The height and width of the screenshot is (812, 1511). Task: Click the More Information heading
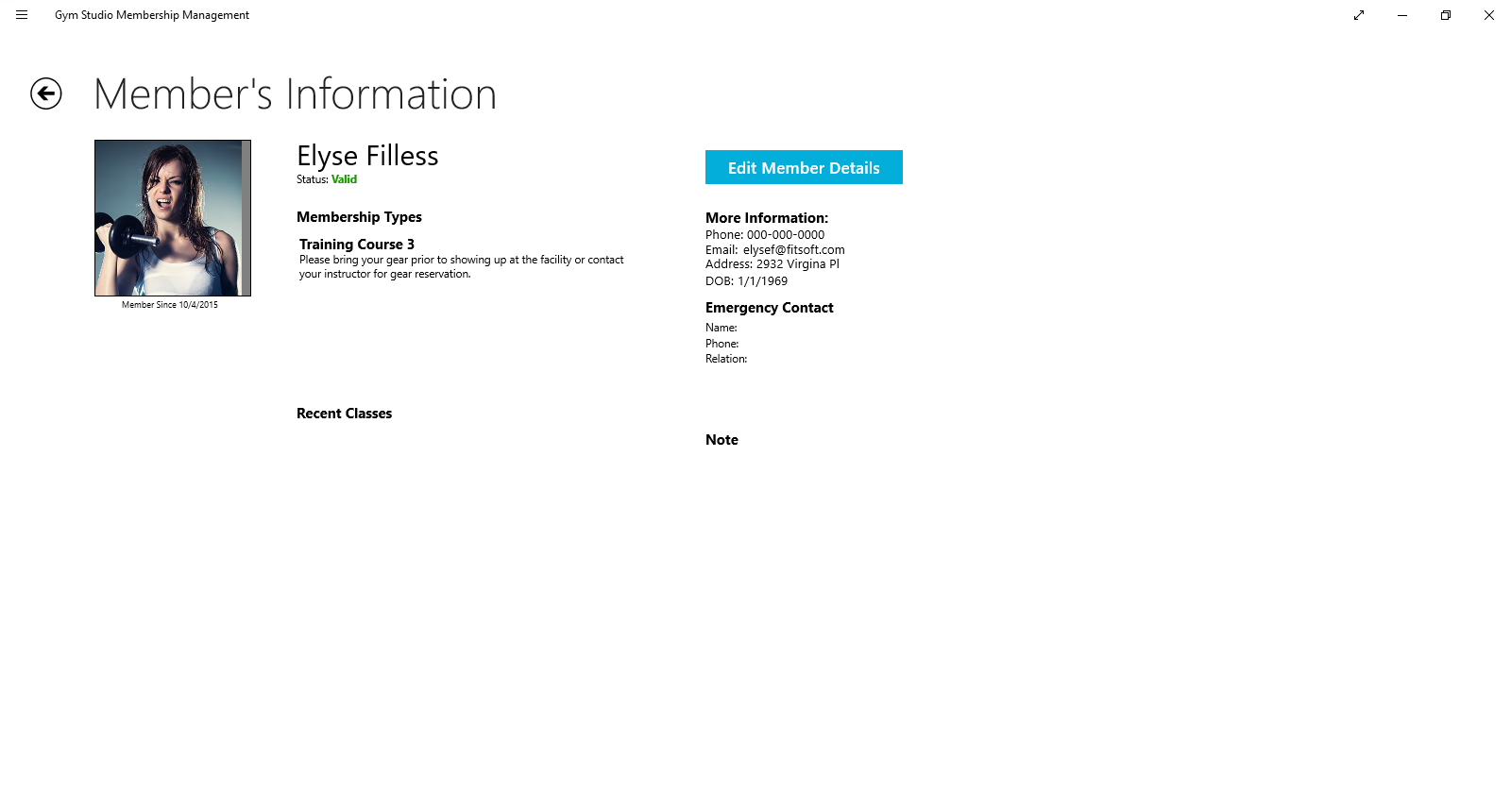pyautogui.click(x=767, y=218)
